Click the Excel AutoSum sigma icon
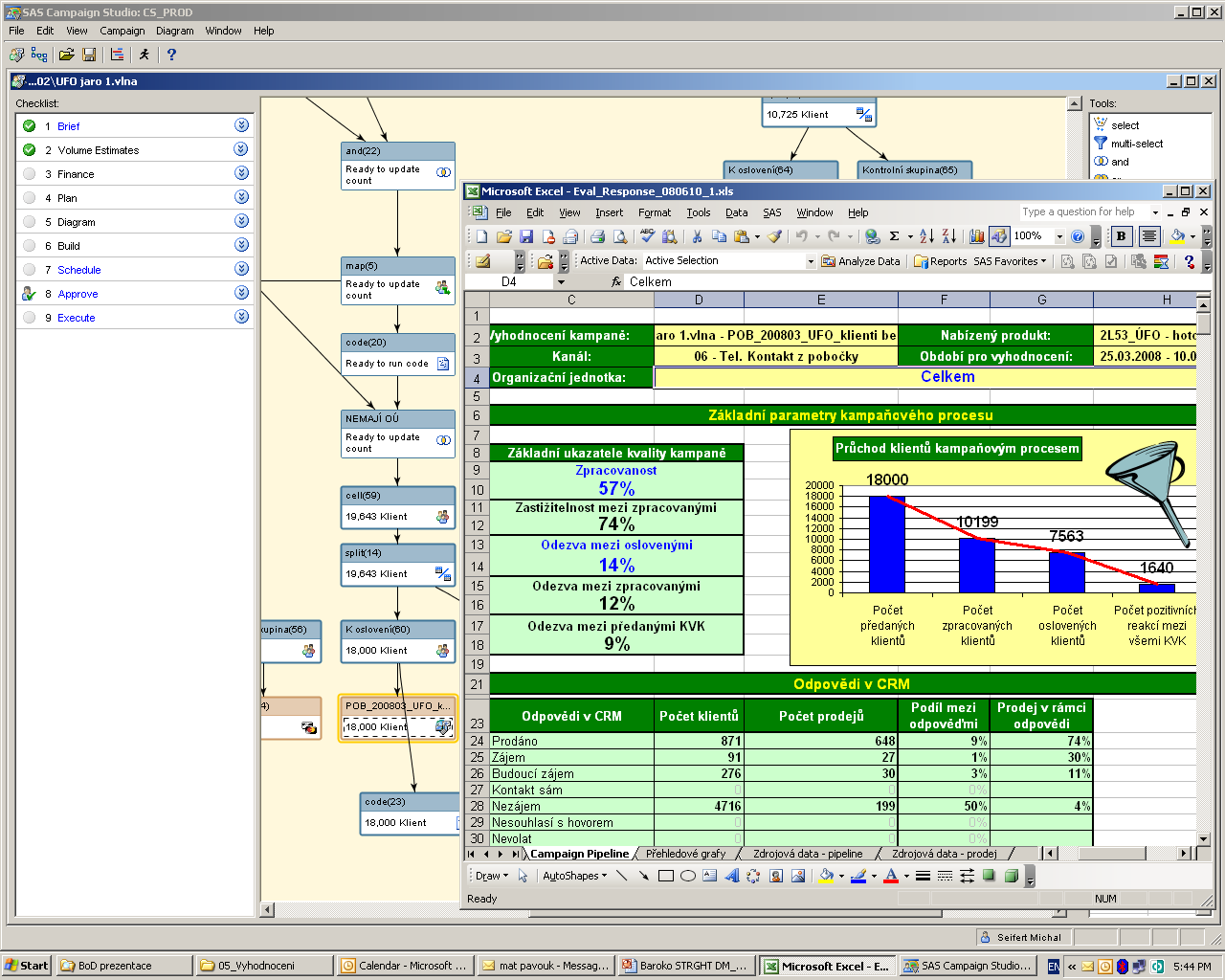The image size is (1225, 980). 894,236
